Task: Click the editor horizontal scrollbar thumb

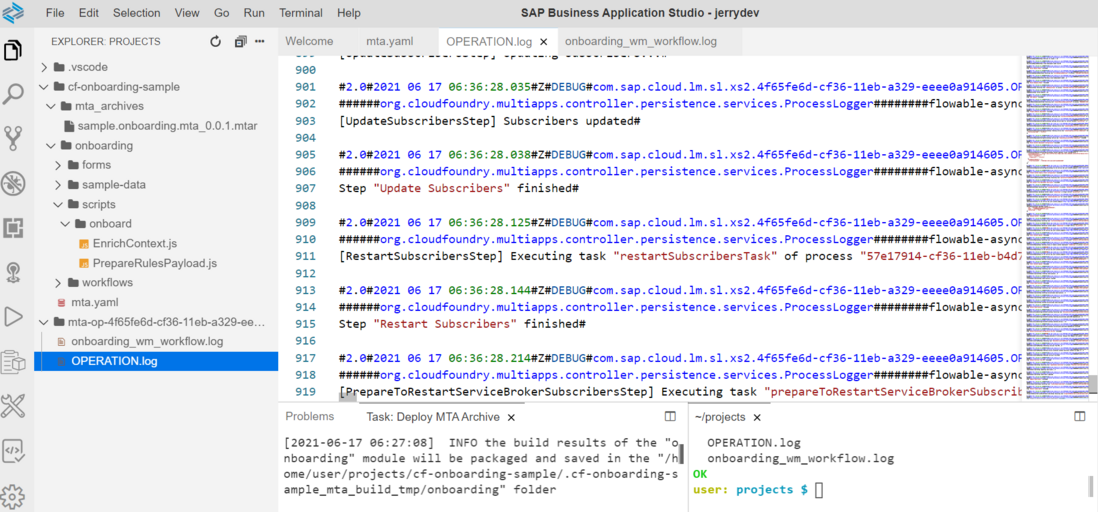Action: [349, 396]
